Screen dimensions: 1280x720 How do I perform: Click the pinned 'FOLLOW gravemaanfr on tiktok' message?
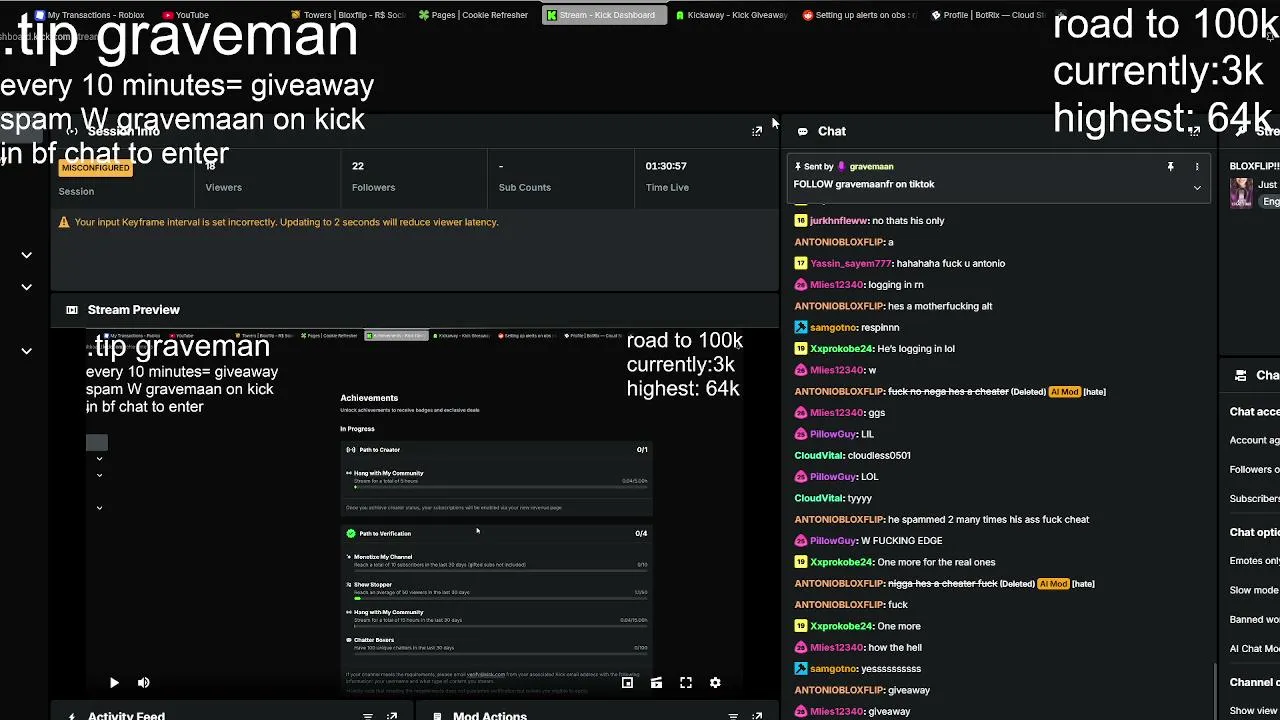coord(864,184)
